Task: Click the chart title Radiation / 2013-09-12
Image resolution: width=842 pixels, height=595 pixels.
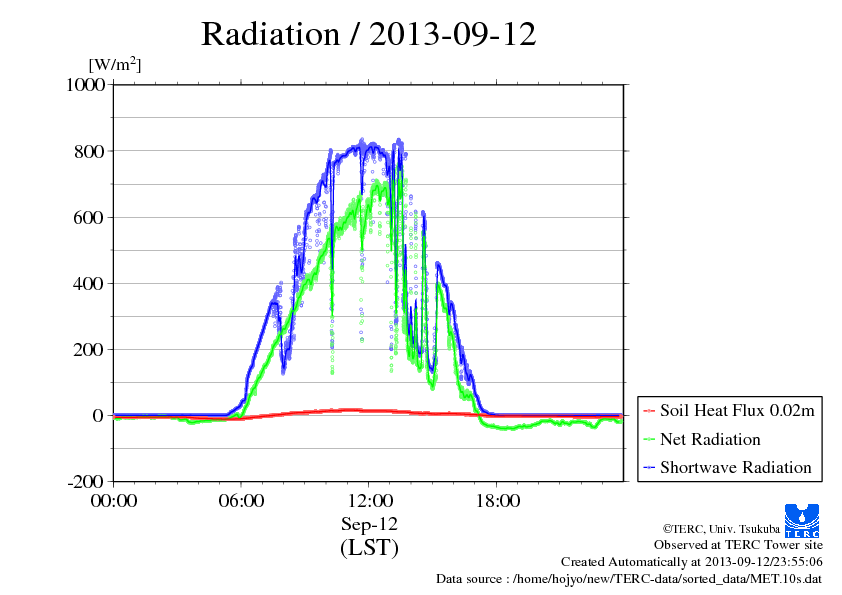Action: click(x=368, y=34)
